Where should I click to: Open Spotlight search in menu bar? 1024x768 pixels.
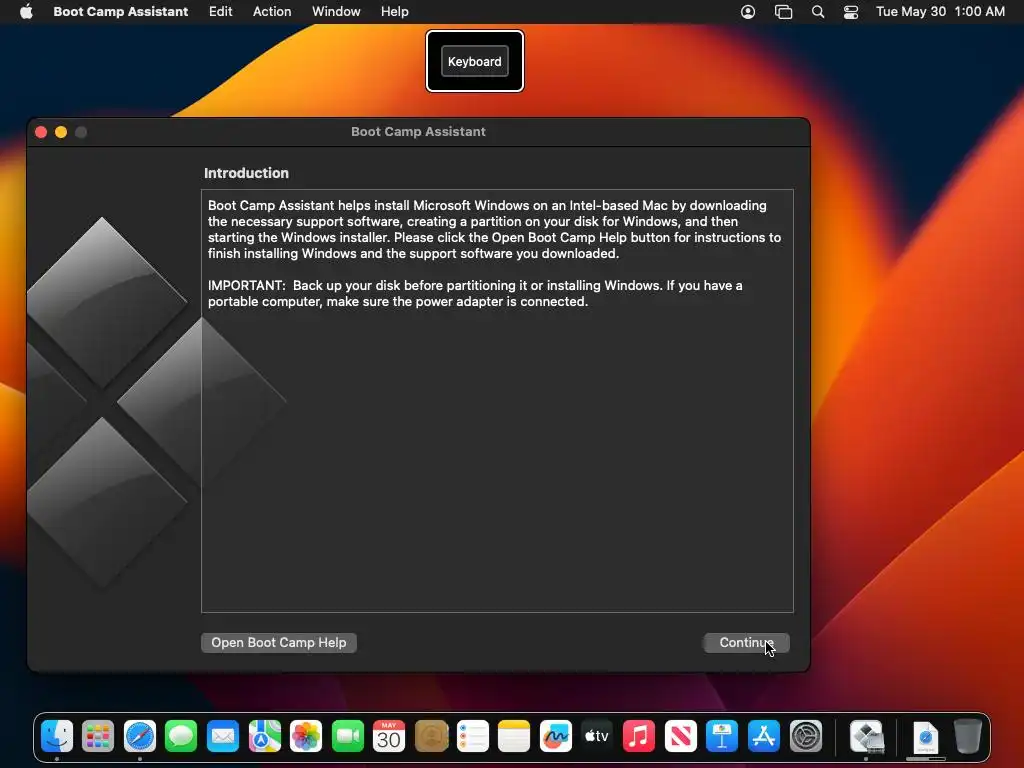coord(818,12)
